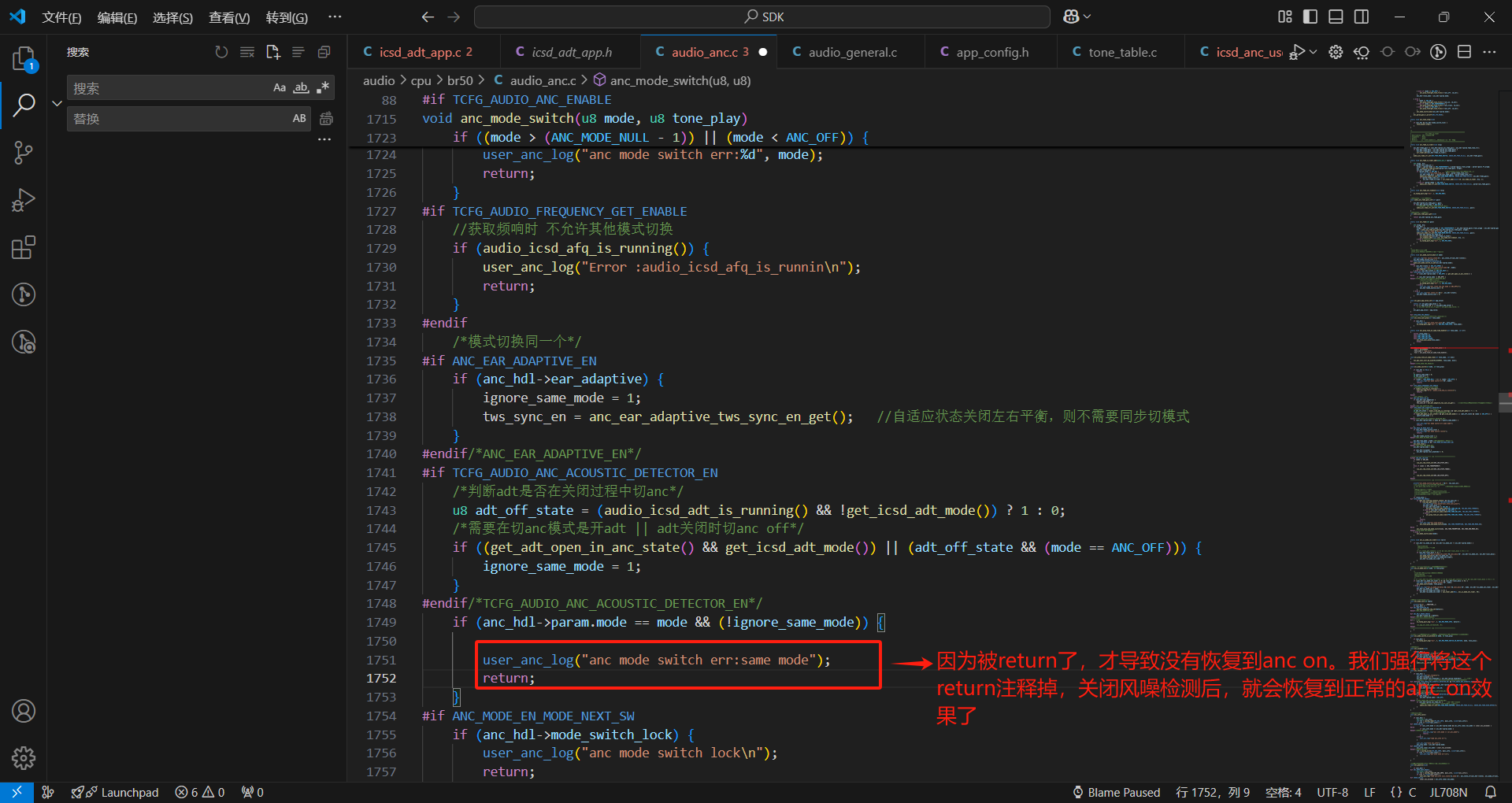The width and height of the screenshot is (1512, 803).
Task: Open the Extensions view
Action: tap(24, 247)
